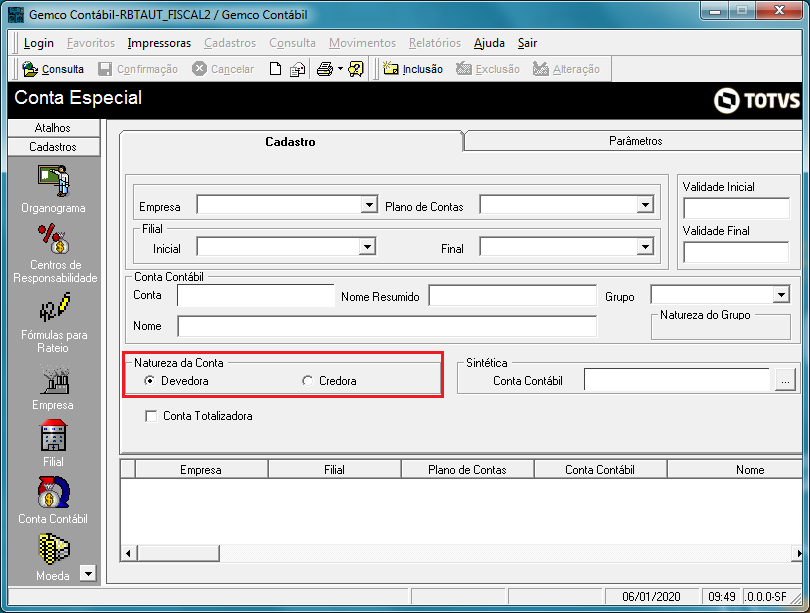The width and height of the screenshot is (810, 613).
Task: Switch to the Cadastro tab
Action: coord(290,142)
